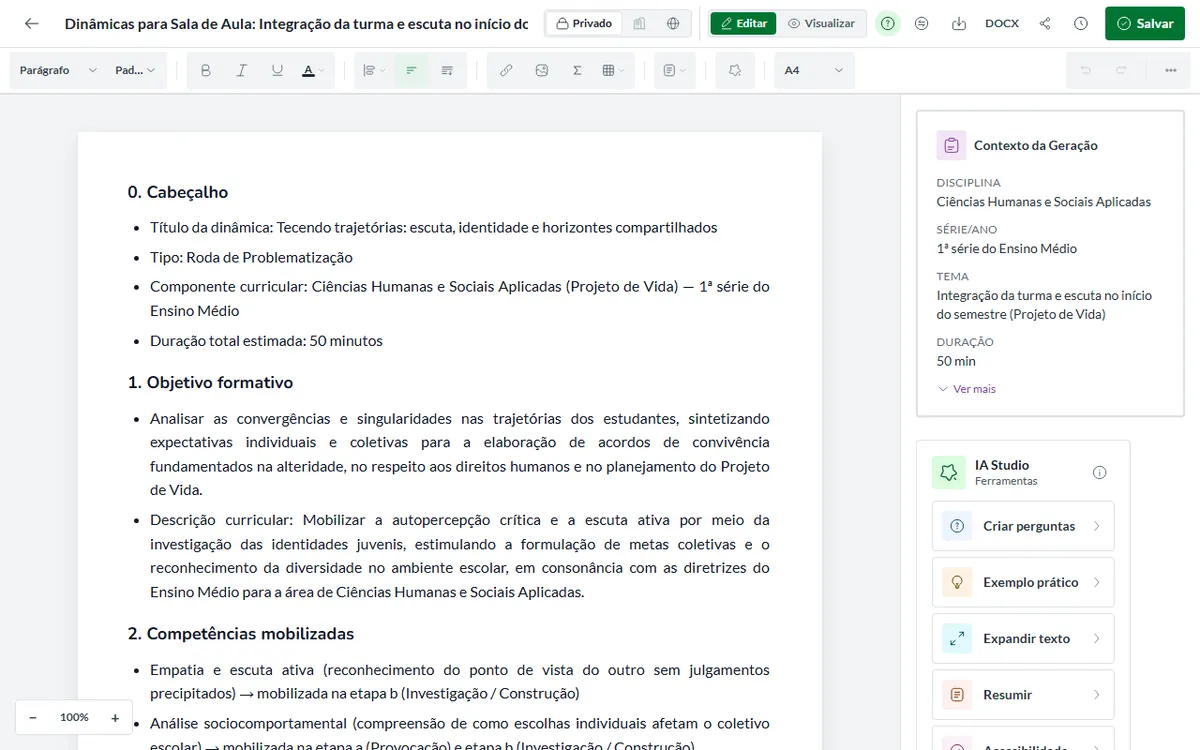Screen dimensions: 1200x750
Task: Click the download icon
Action: (959, 23)
